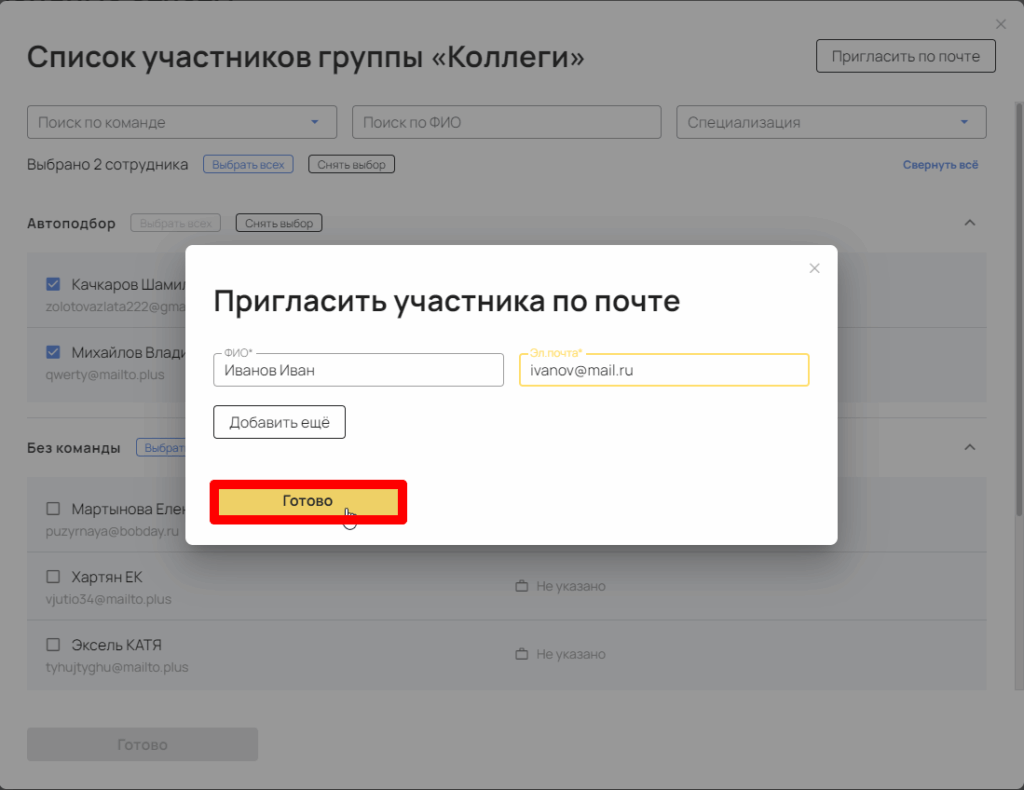1024x790 pixels.
Task: Click the briefcase icon in Хартян ЕК row
Action: pyautogui.click(x=521, y=586)
